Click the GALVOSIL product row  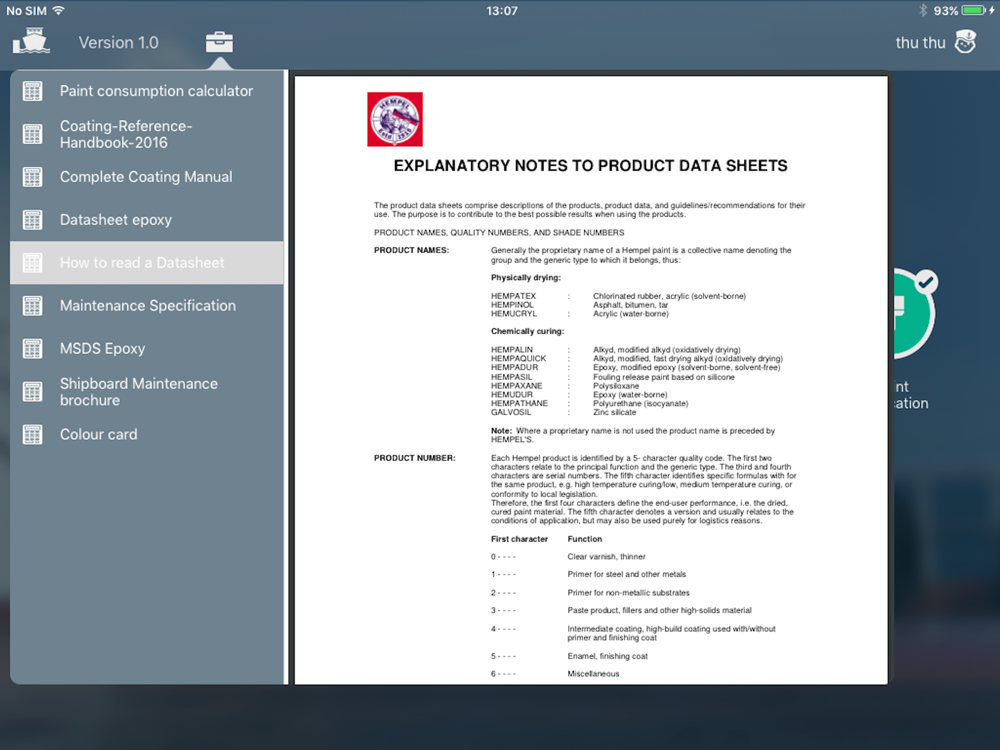(564, 413)
